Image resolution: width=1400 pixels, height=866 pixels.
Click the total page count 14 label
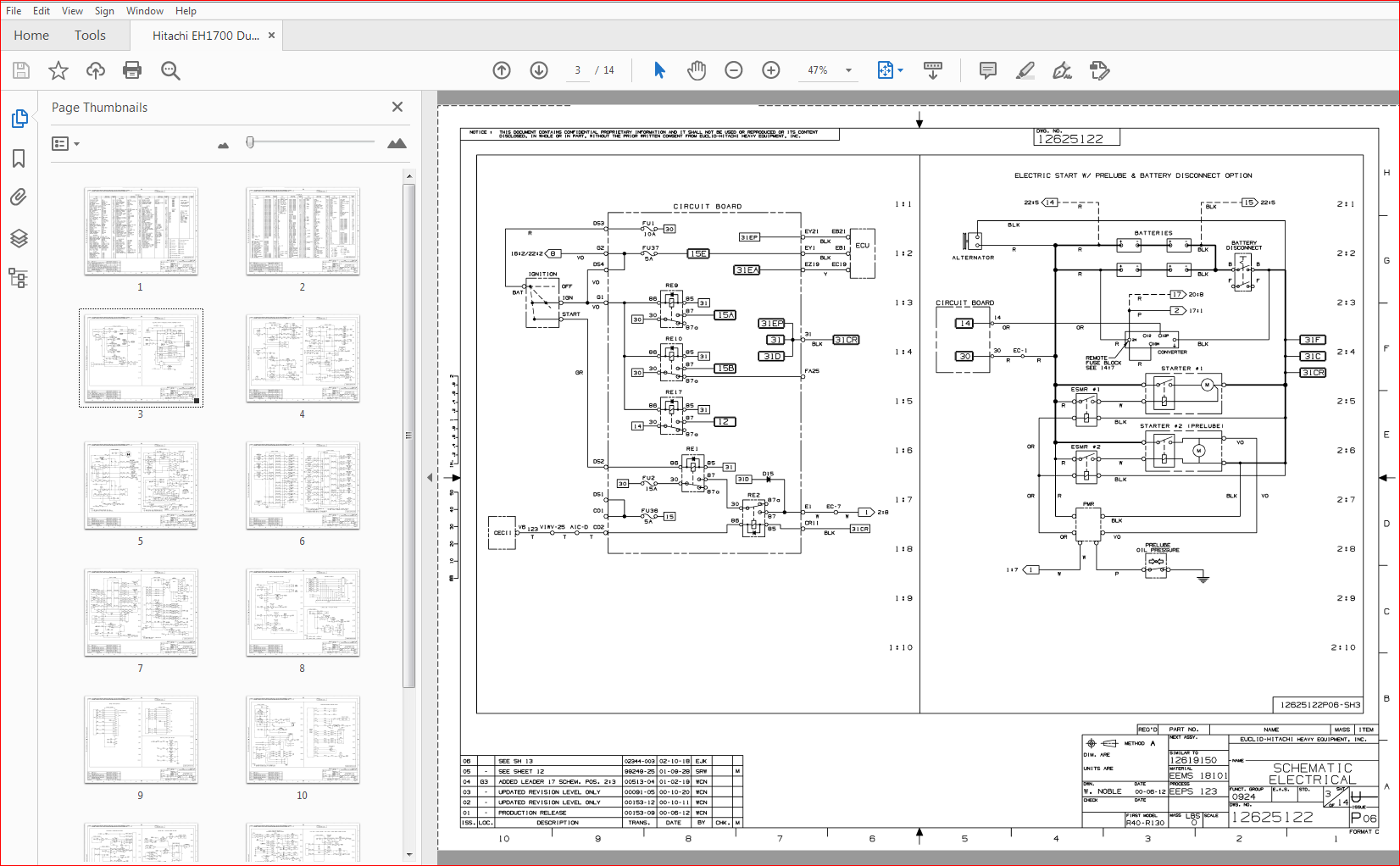(608, 70)
